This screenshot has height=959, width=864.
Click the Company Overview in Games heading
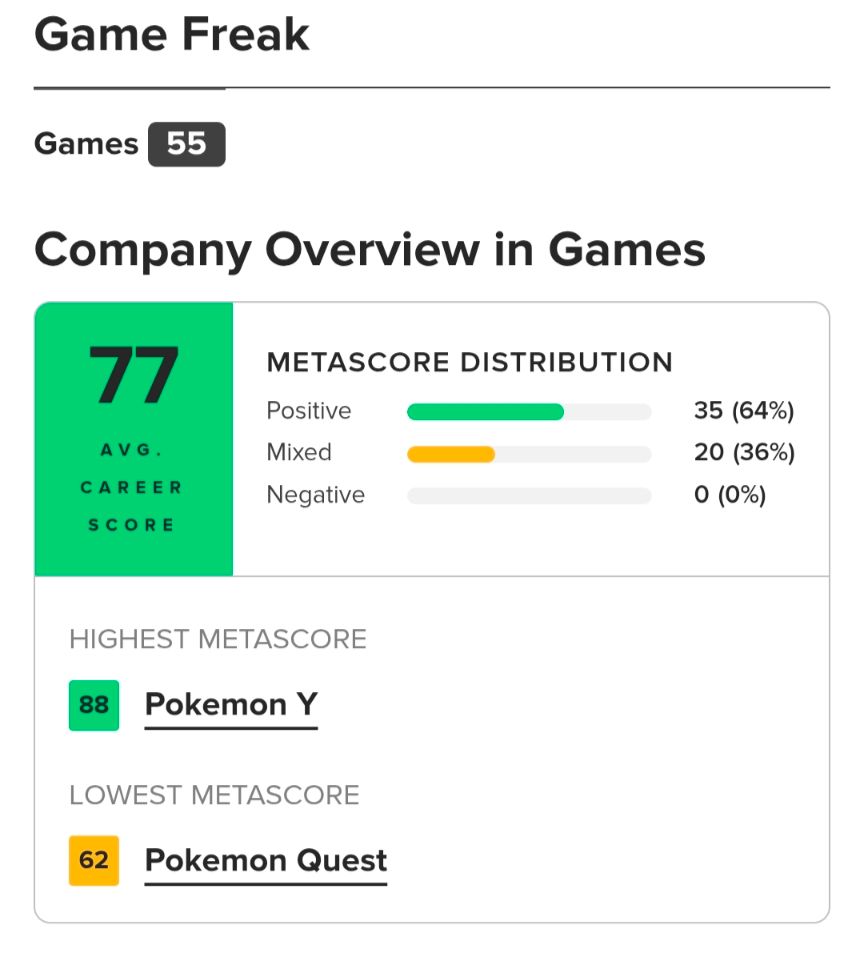[x=370, y=251]
